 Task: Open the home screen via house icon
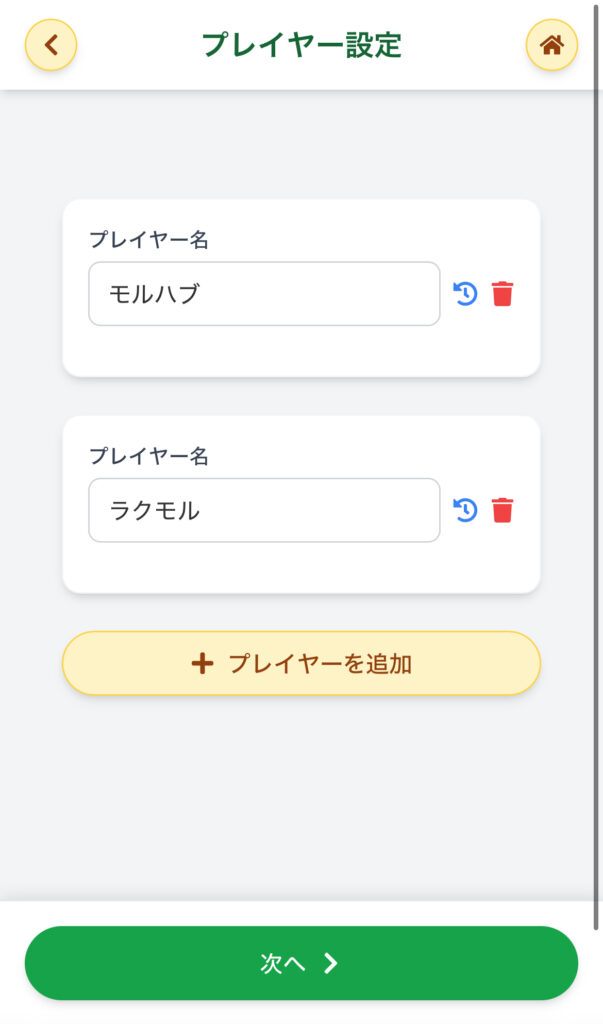(551, 45)
